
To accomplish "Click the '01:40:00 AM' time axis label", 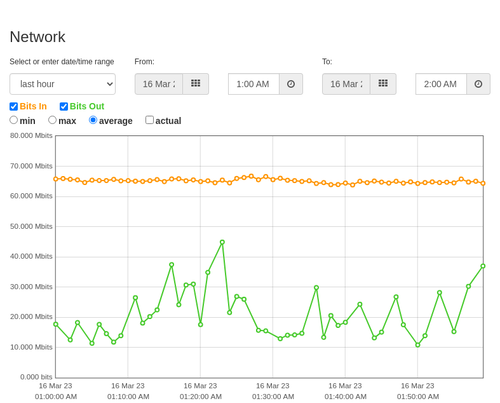I will coord(345,397).
